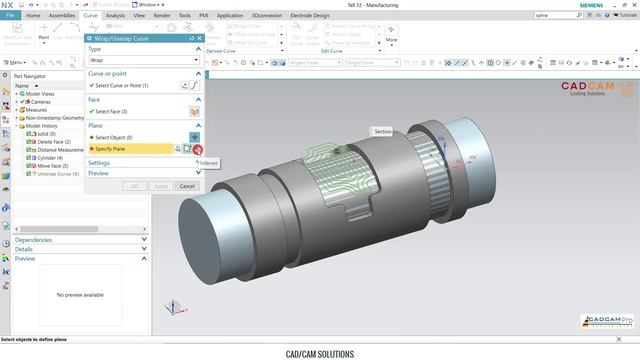The image size is (640, 360).
Task: Open the Single Curve selection dropdown
Action: click(x=373, y=62)
